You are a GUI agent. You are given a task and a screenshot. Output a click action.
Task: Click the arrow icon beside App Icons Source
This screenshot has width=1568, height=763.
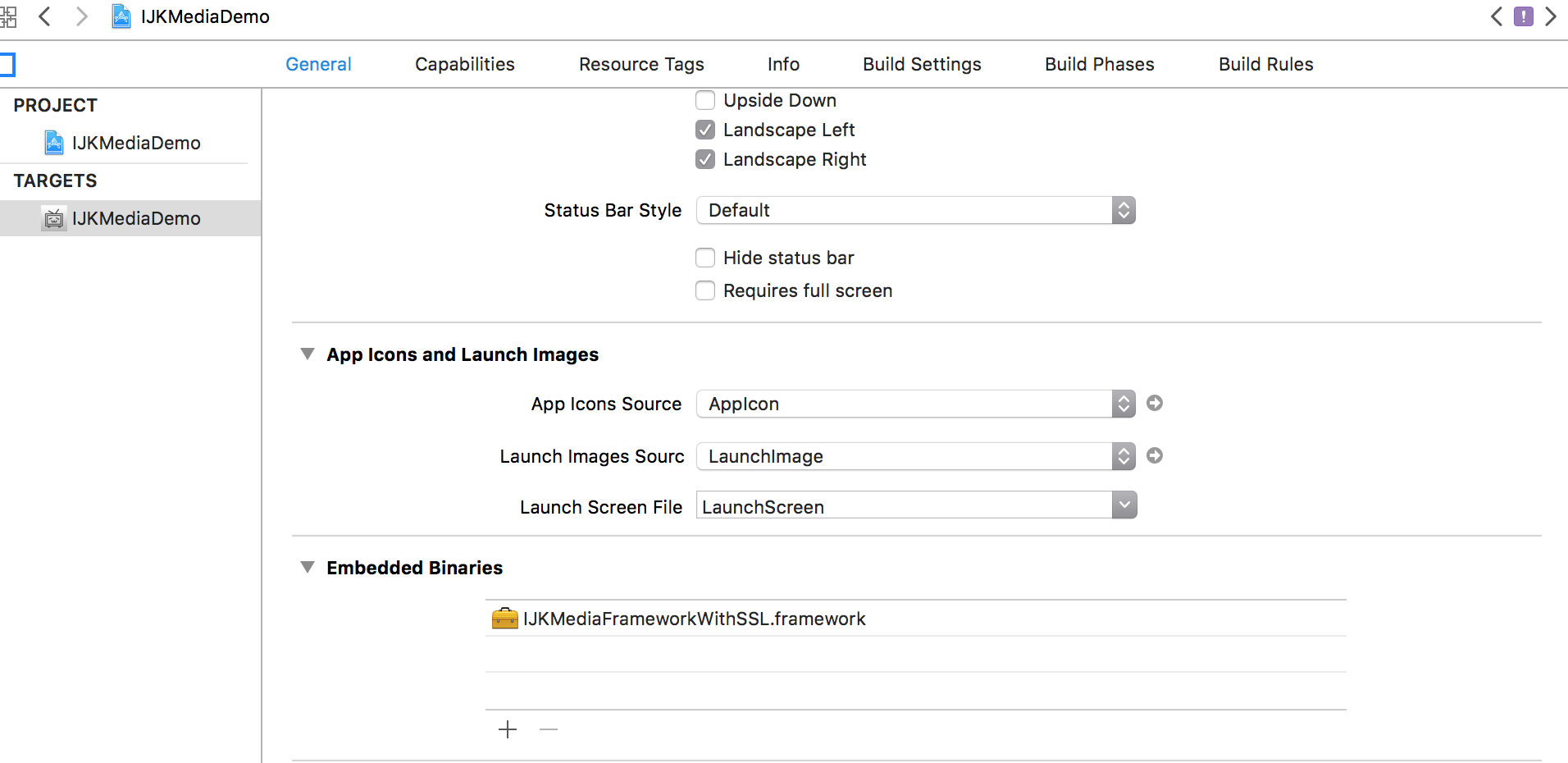[x=1155, y=403]
